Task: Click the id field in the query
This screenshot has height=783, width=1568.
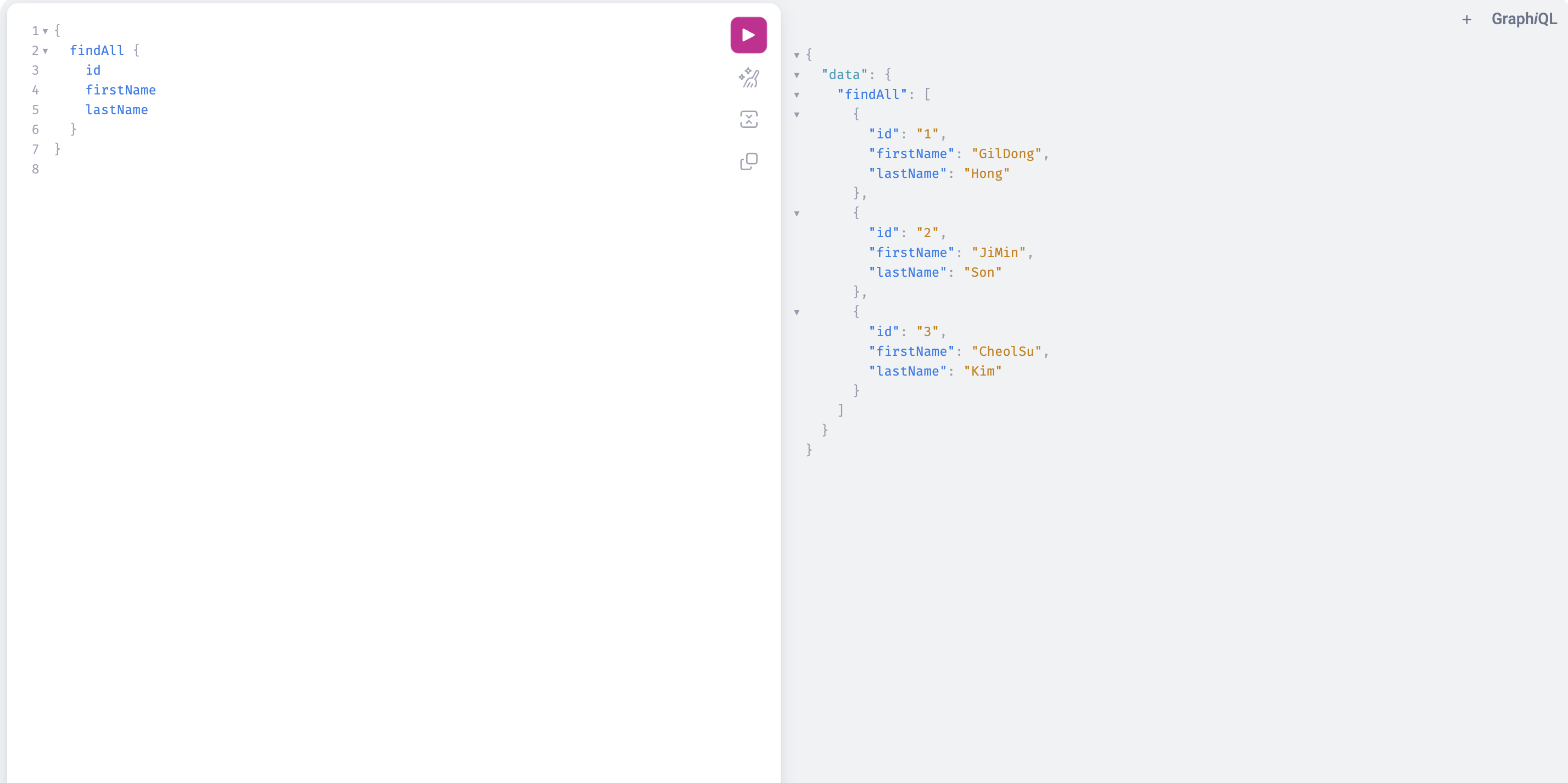Action: tap(93, 70)
